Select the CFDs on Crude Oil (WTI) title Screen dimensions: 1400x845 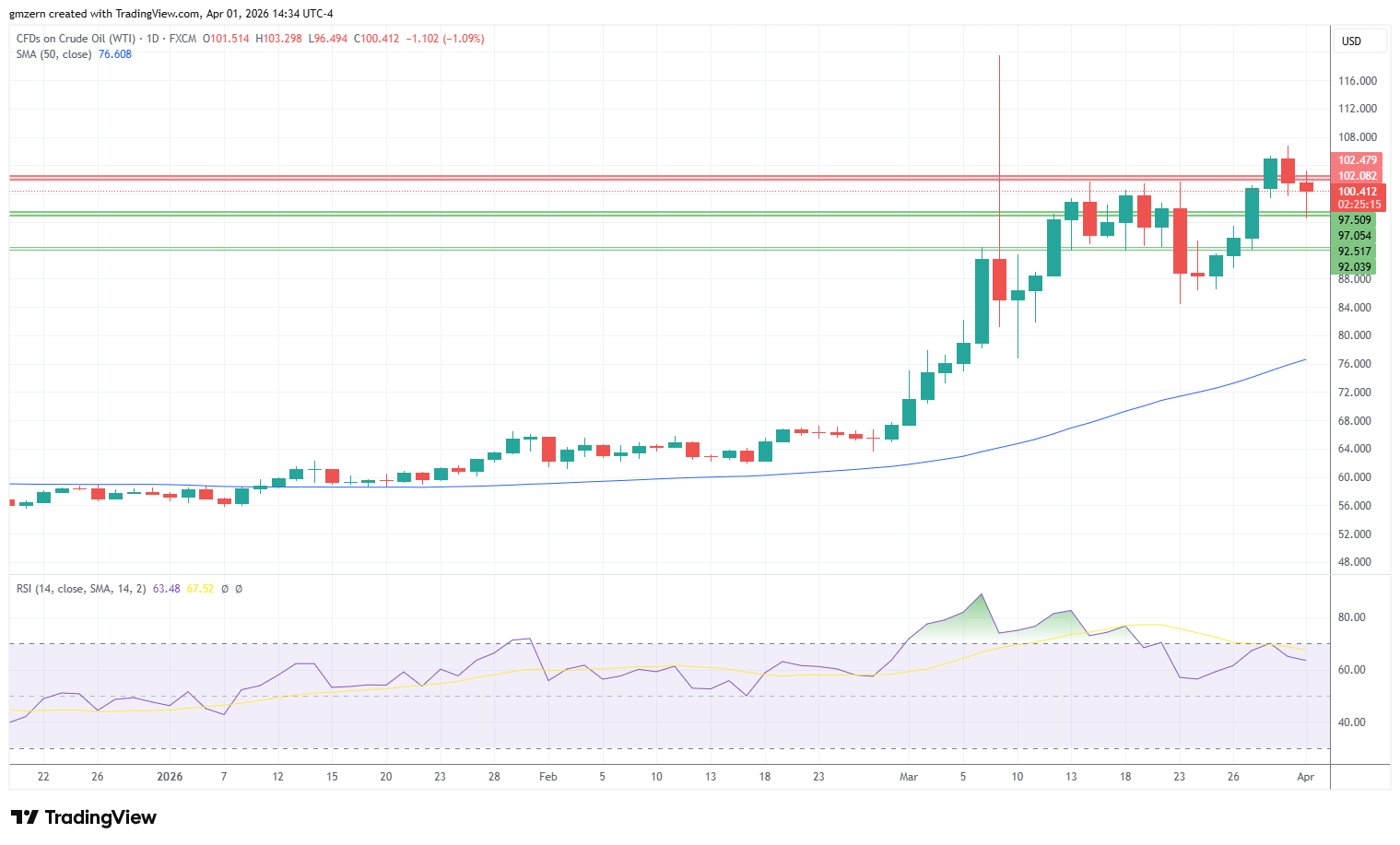(76, 39)
